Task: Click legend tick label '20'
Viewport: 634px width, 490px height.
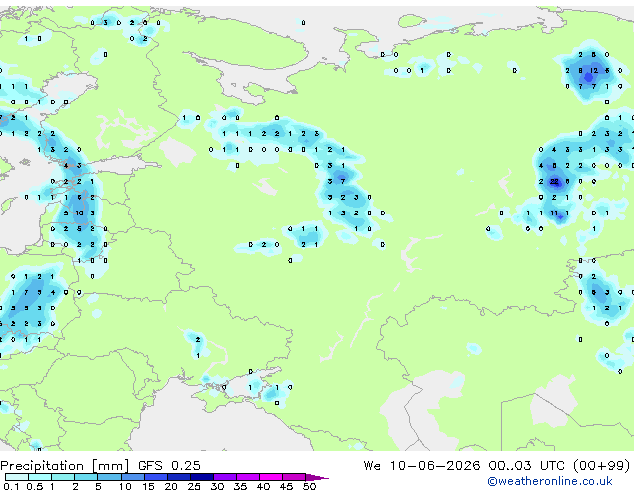Action: (171, 486)
